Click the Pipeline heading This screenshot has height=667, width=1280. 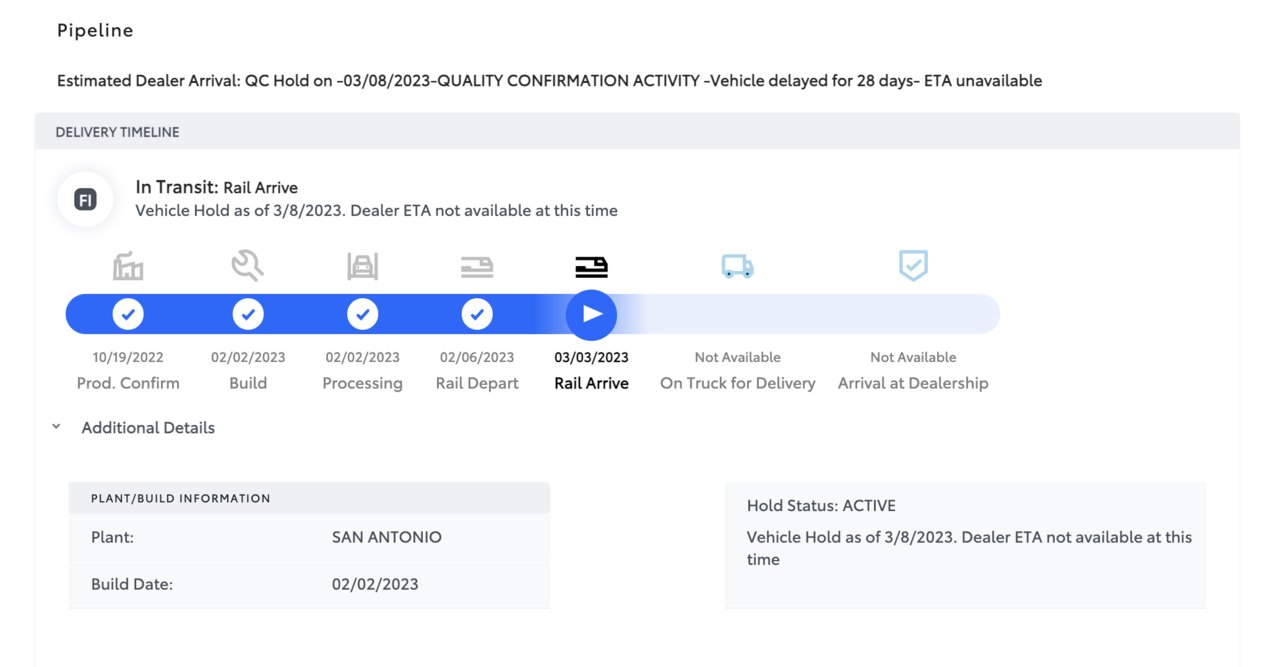pos(95,30)
